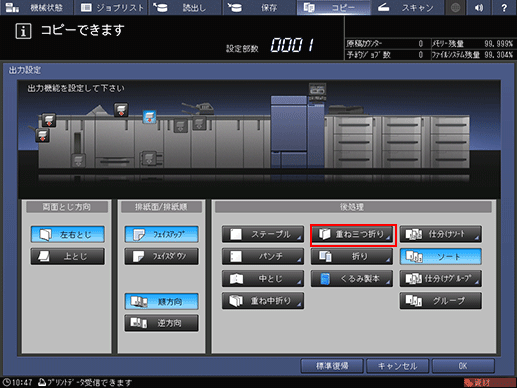This screenshot has width=517, height=388.
Task: Enable ソート output mode
Action: (441, 256)
